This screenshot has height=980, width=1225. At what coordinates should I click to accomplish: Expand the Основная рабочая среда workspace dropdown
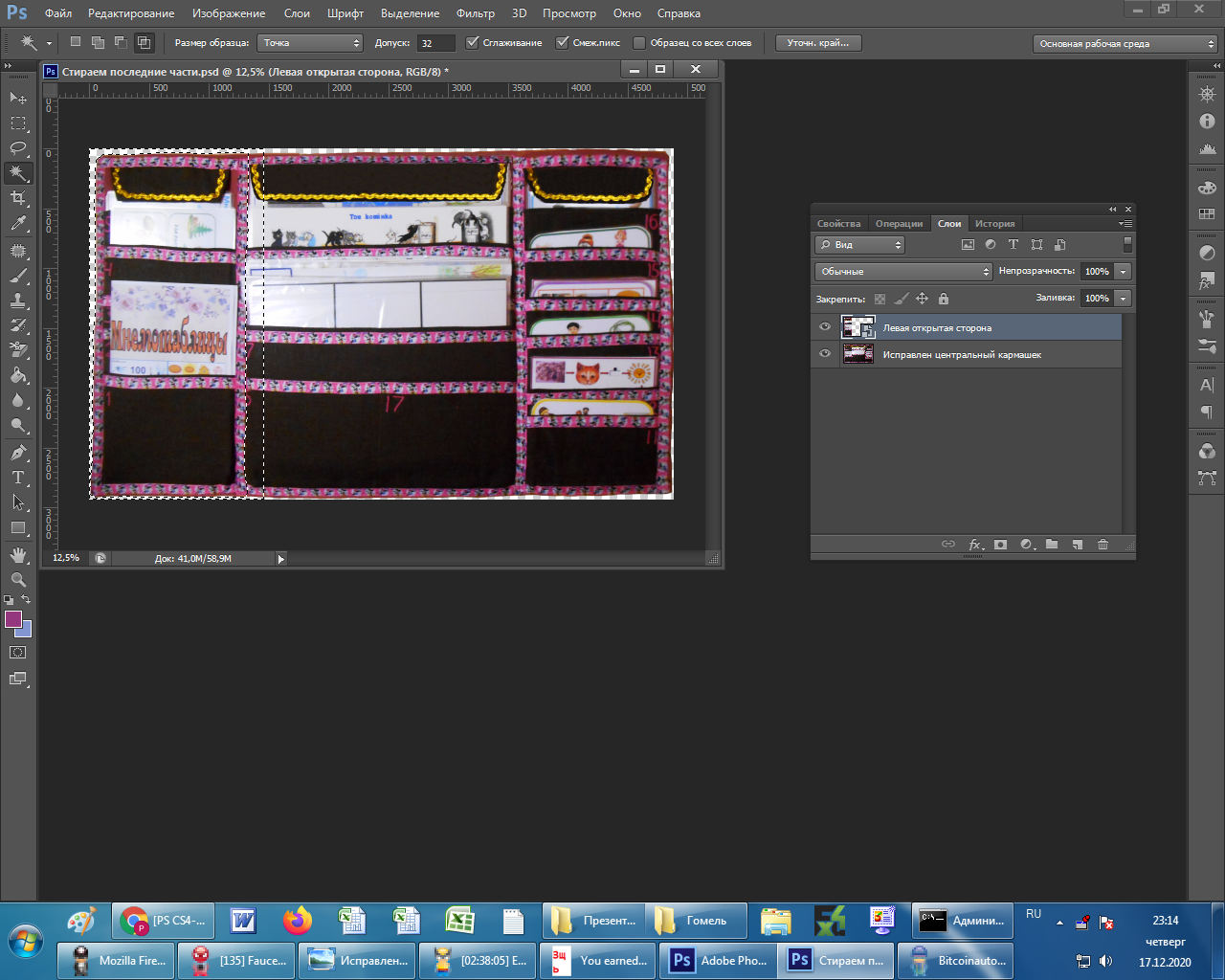coord(1125,44)
